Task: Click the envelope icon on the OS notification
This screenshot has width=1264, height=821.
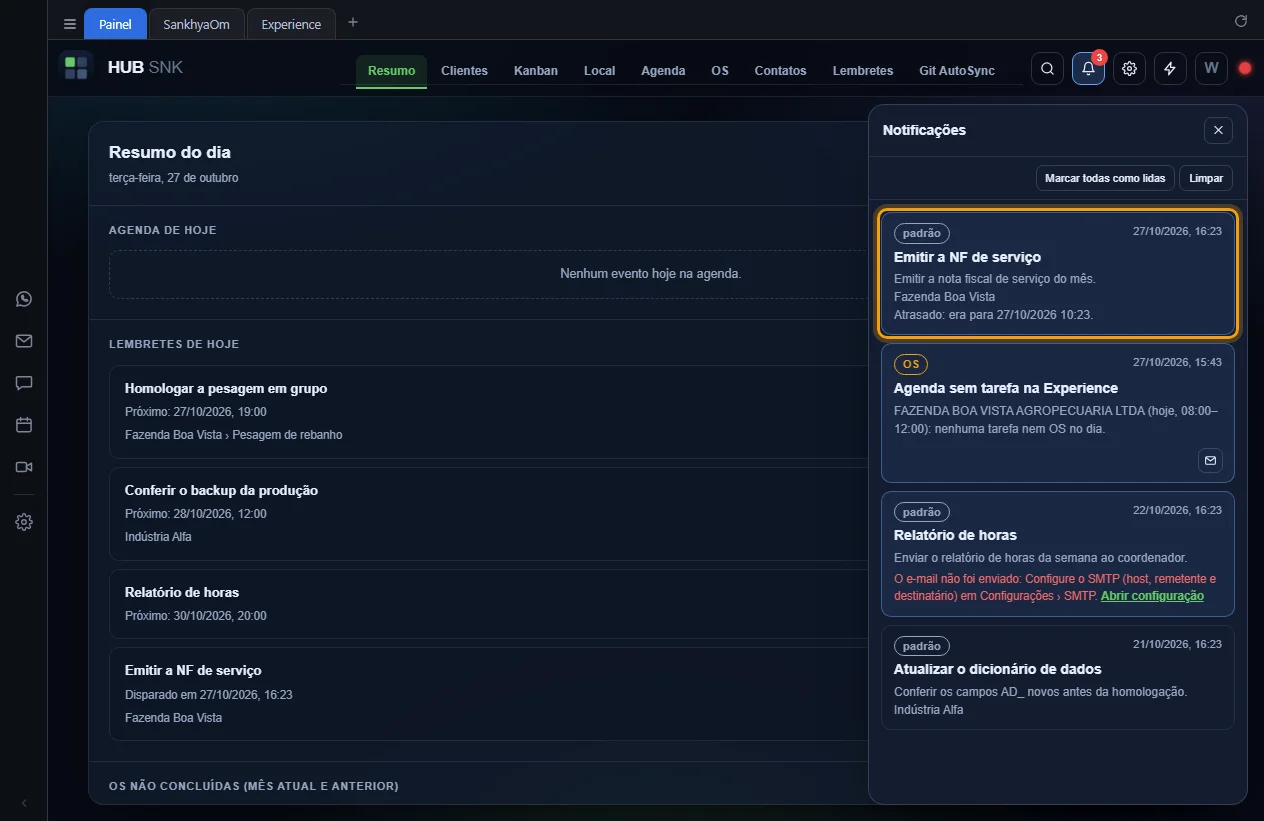Action: [x=1210, y=460]
